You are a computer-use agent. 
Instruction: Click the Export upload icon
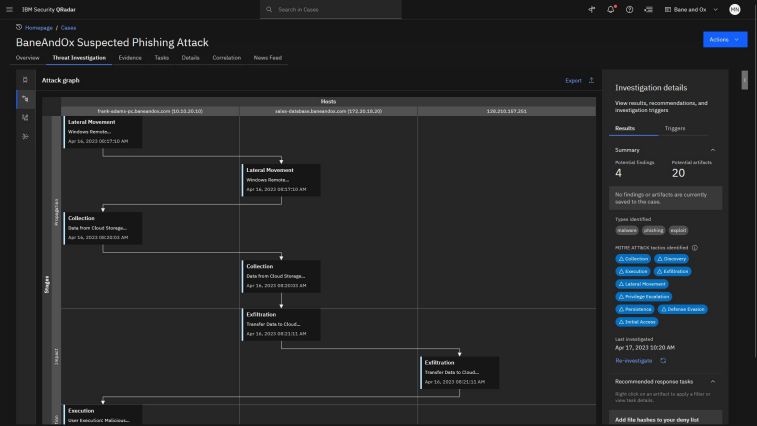coord(591,80)
